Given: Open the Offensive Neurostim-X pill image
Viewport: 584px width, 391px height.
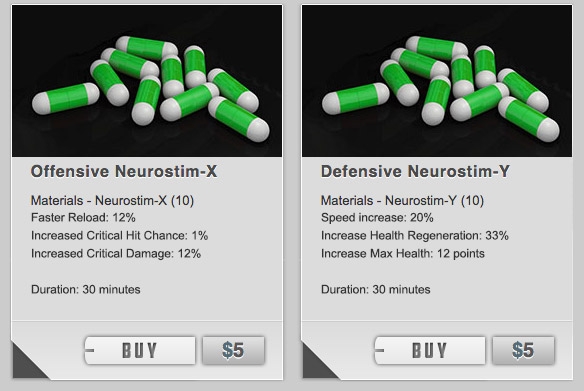Looking at the screenshot, I should 147,81.
